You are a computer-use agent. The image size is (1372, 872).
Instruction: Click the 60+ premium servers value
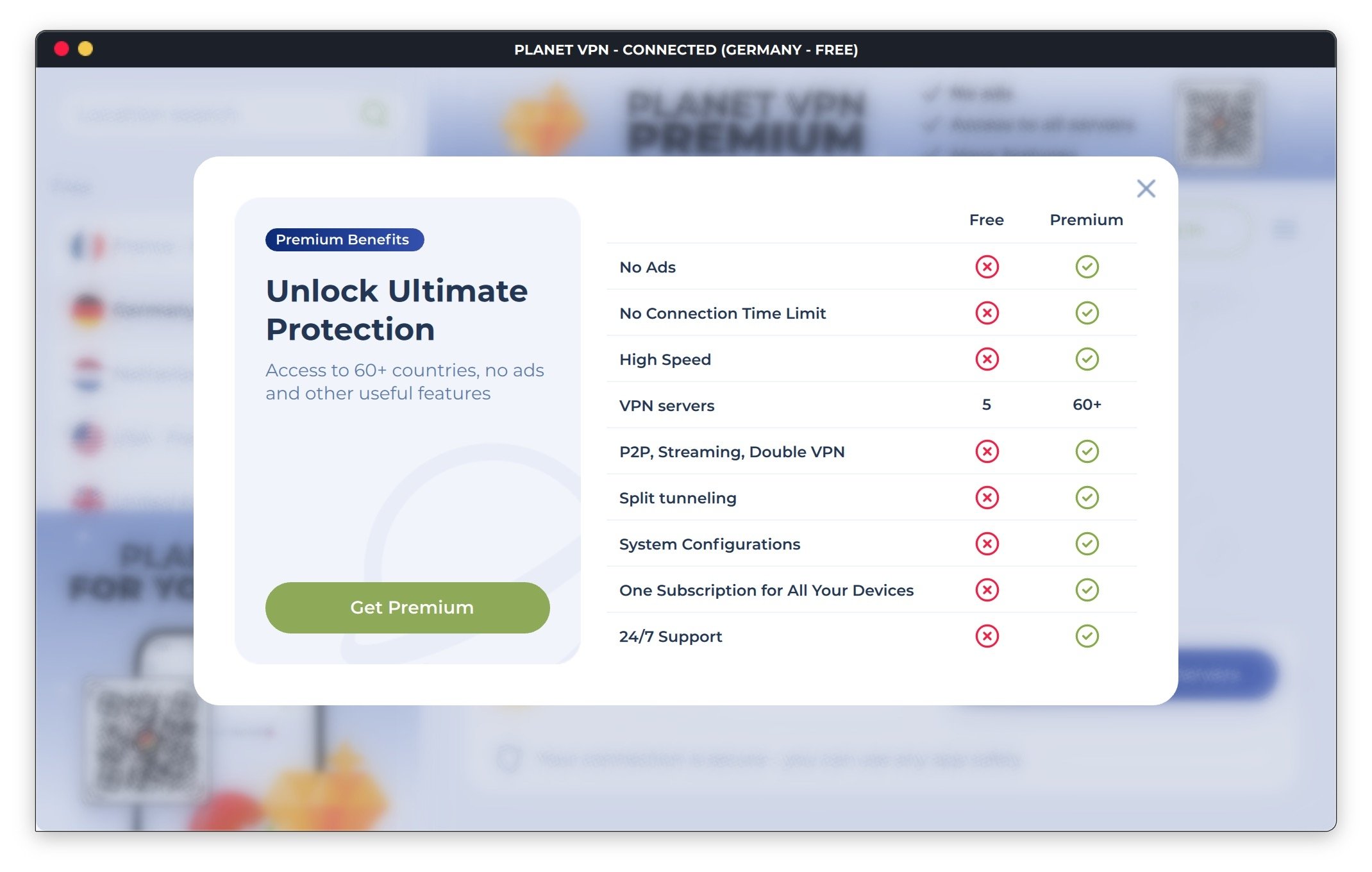pyautogui.click(x=1087, y=405)
